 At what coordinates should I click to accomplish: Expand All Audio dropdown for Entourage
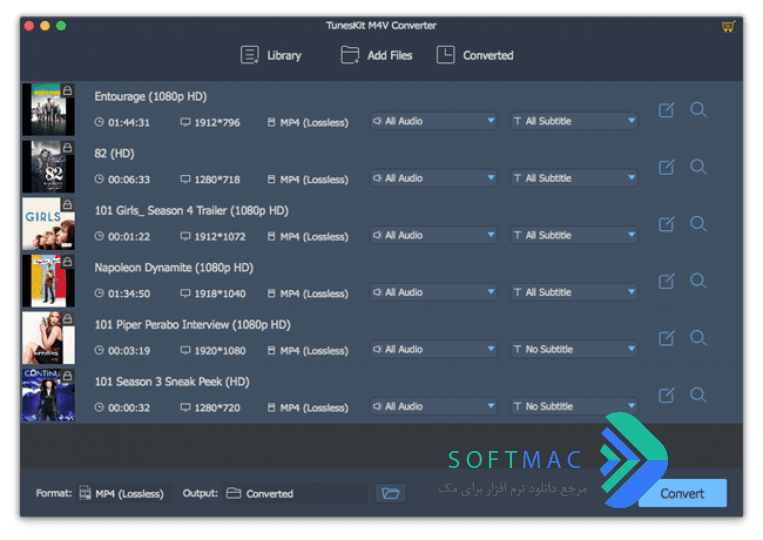434,121
